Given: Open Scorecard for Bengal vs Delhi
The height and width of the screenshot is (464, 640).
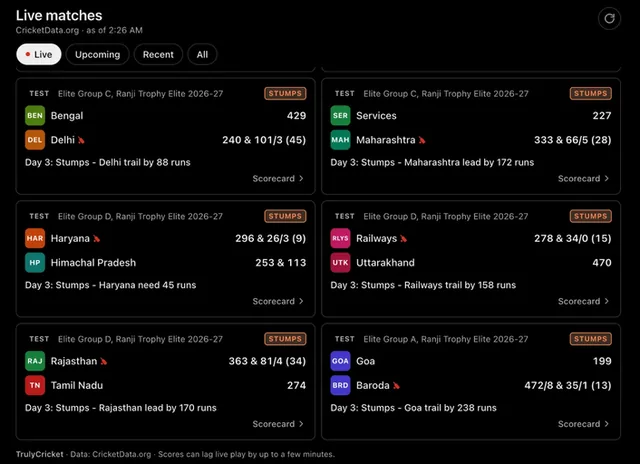Looking at the screenshot, I should point(278,178).
